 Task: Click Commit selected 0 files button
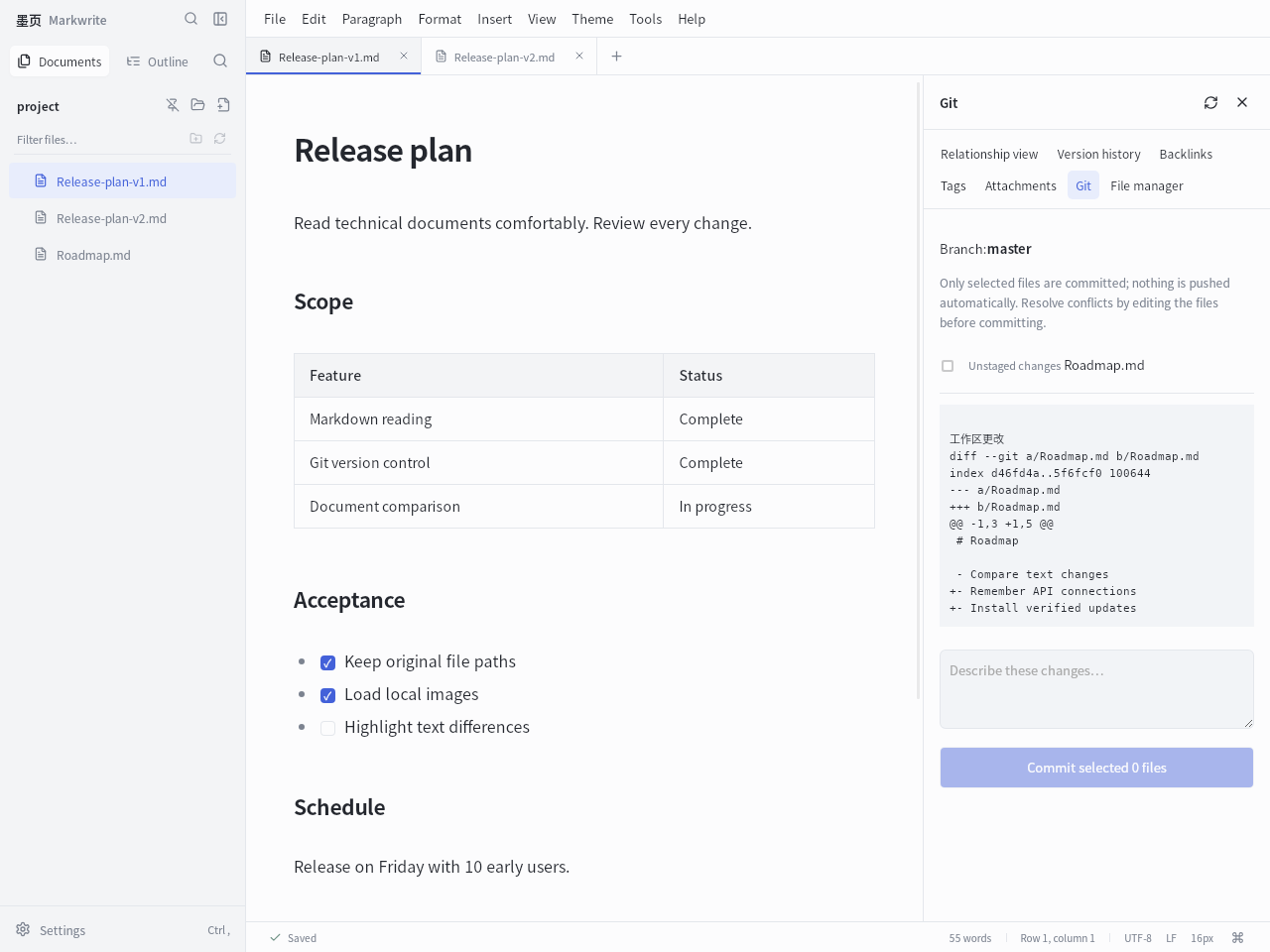[1096, 768]
